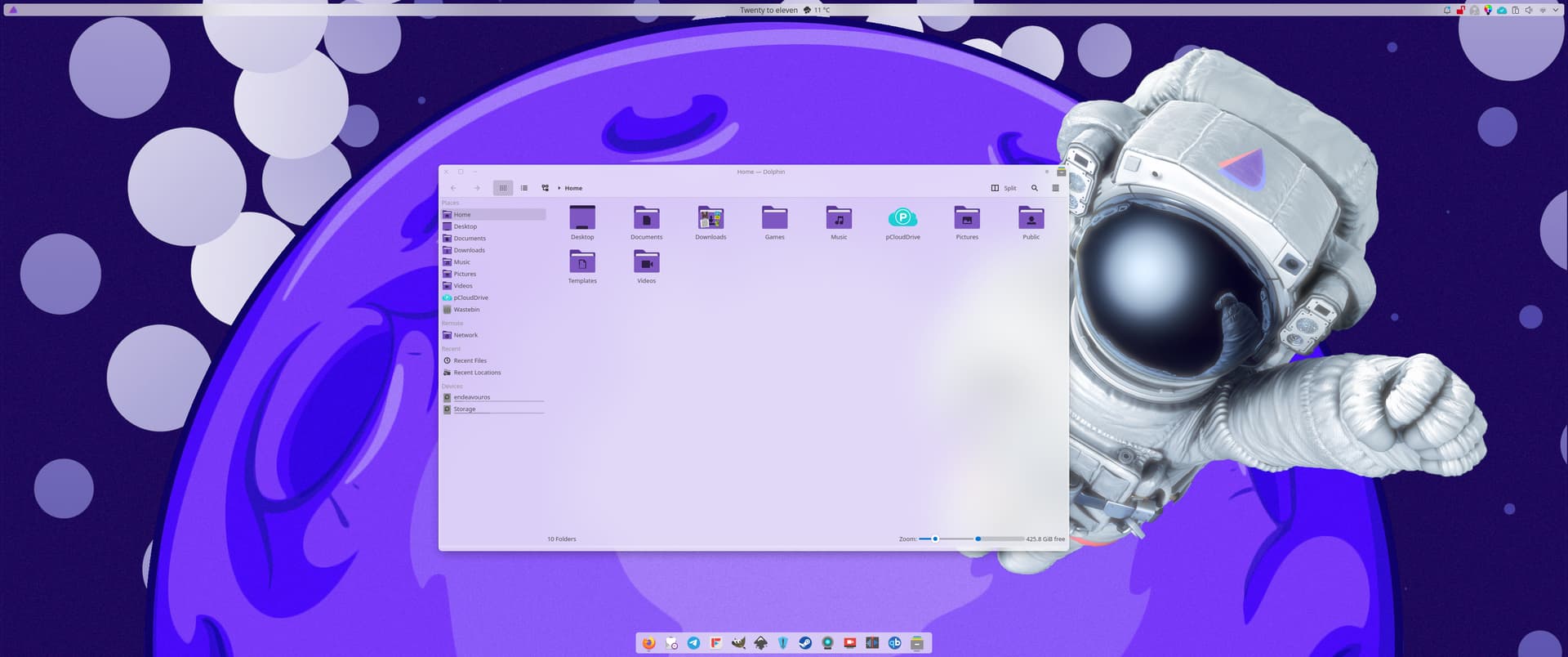Launch Telegram from the dock

(x=693, y=643)
